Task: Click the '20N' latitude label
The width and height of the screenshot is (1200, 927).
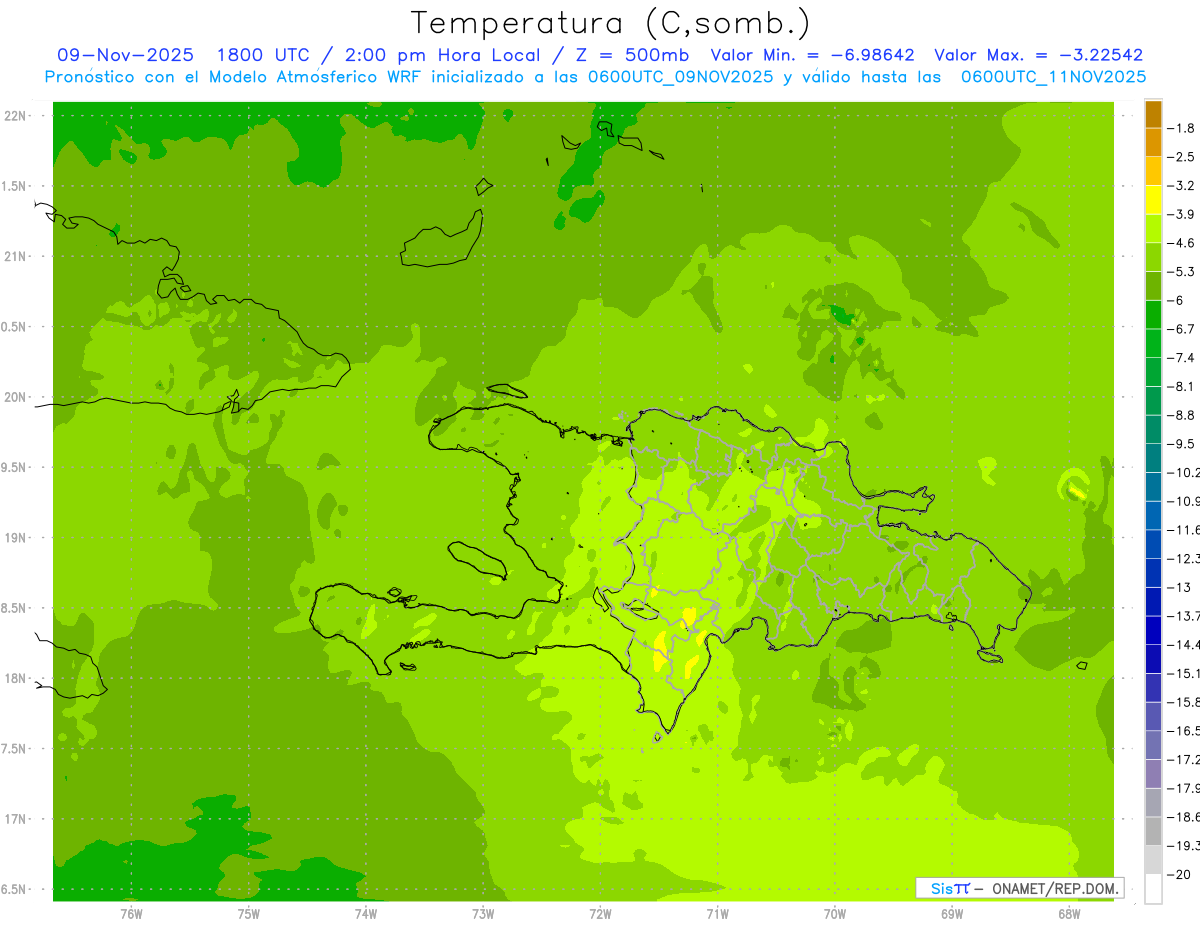Action: pos(15,397)
